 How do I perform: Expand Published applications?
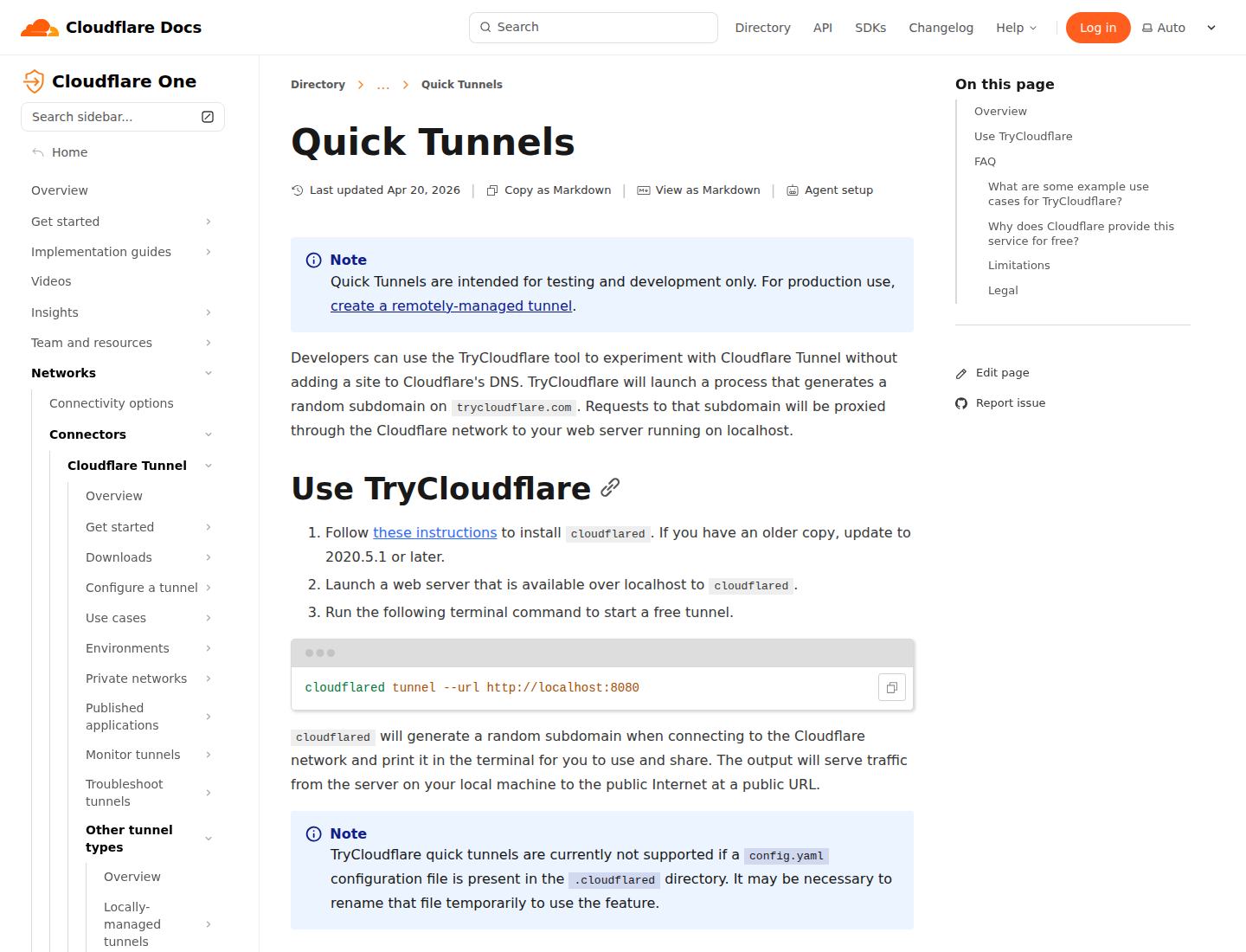pos(209,717)
